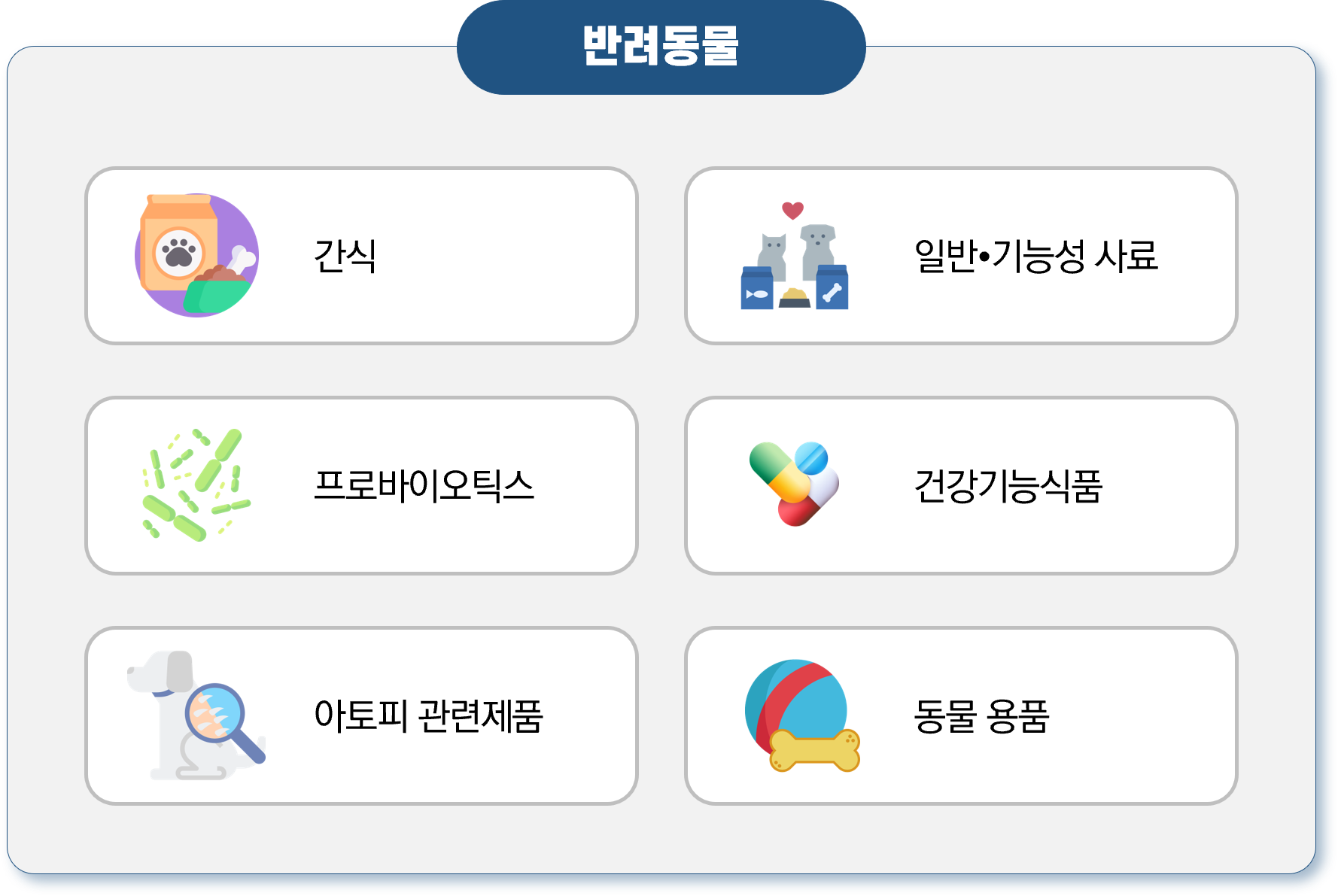The width and height of the screenshot is (1338, 896).
Task: Click the dog with magnifying glass icon
Action: [196, 715]
